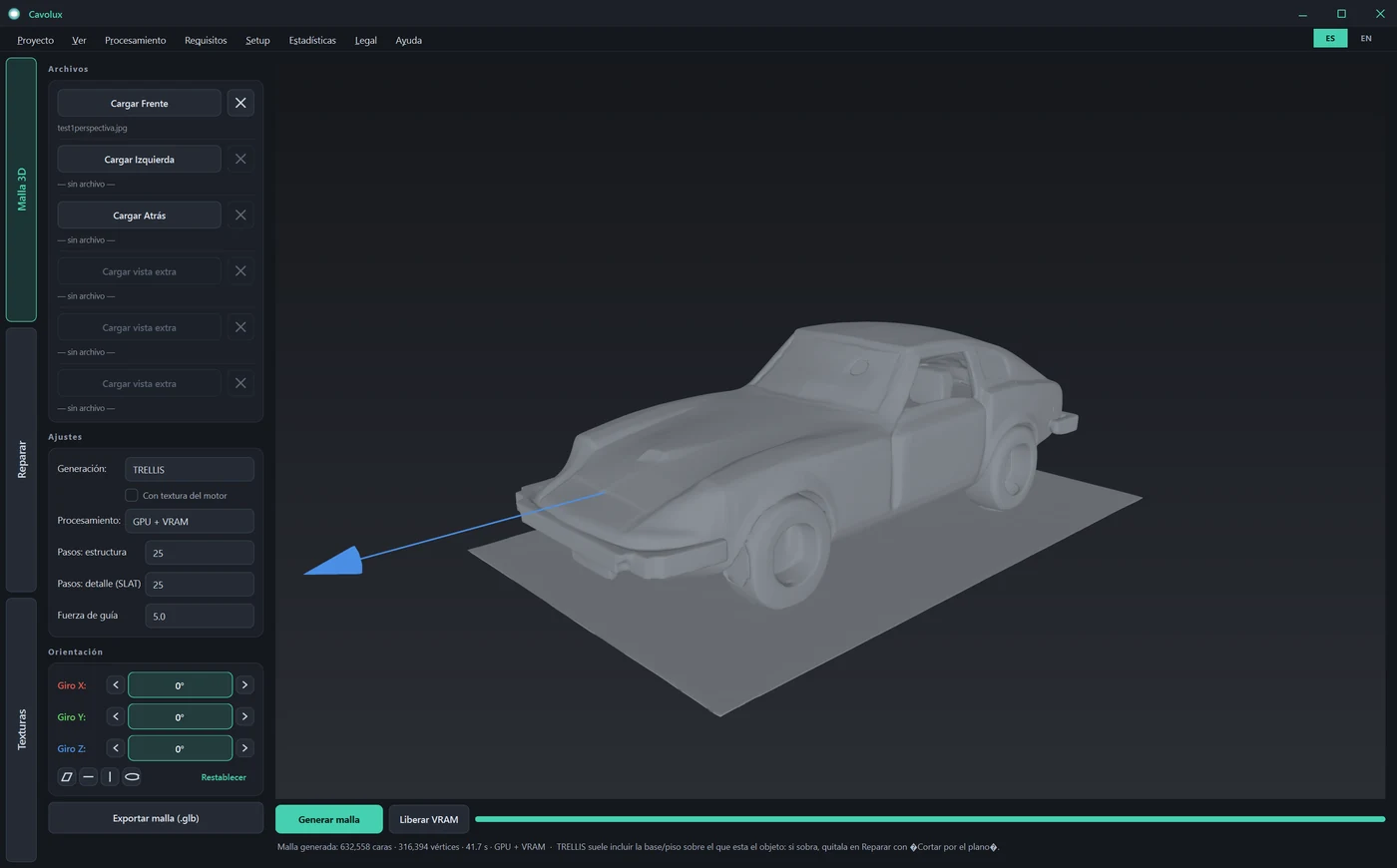Switch to the Reparar side tab
The height and width of the screenshot is (868, 1397).
pos(21,460)
